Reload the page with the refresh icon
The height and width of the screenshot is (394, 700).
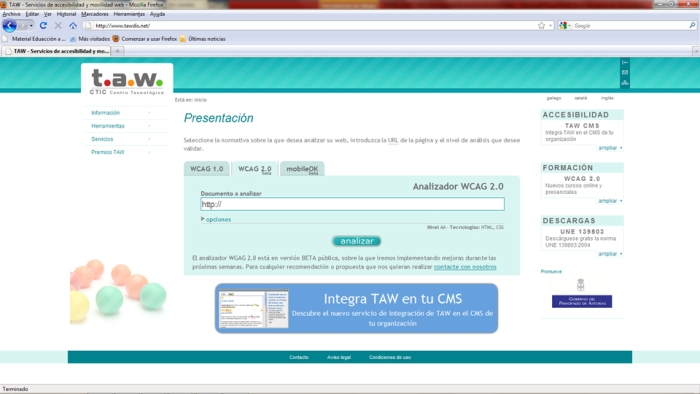pyautogui.click(x=43, y=26)
